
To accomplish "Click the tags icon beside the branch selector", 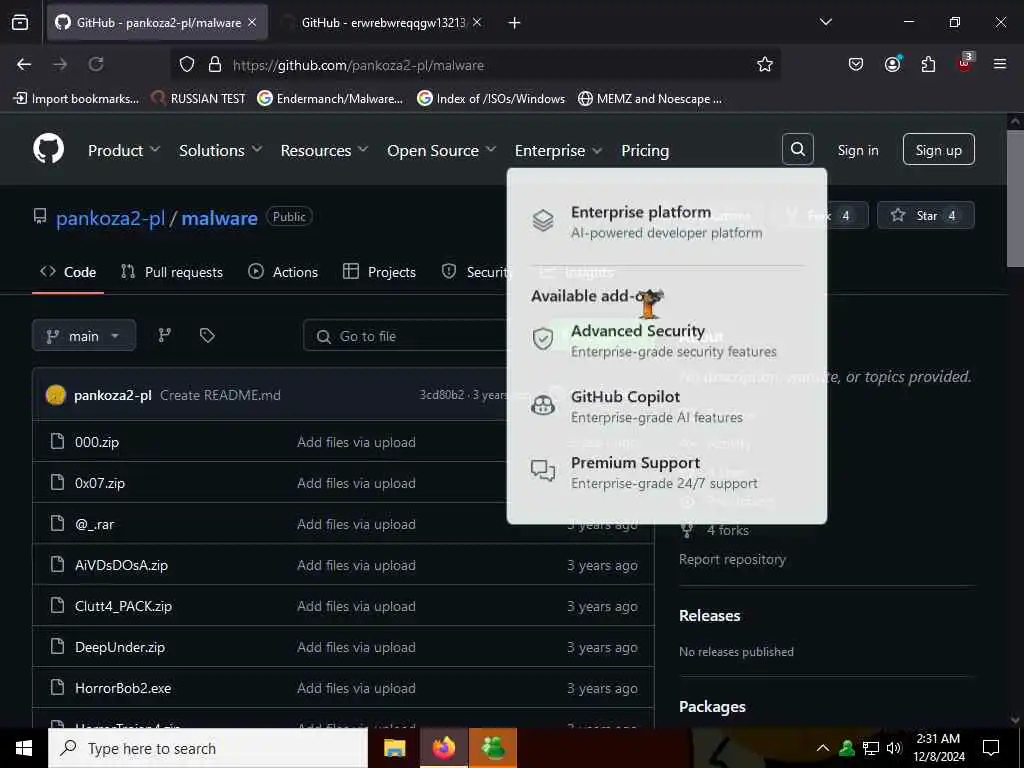I will click(207, 336).
